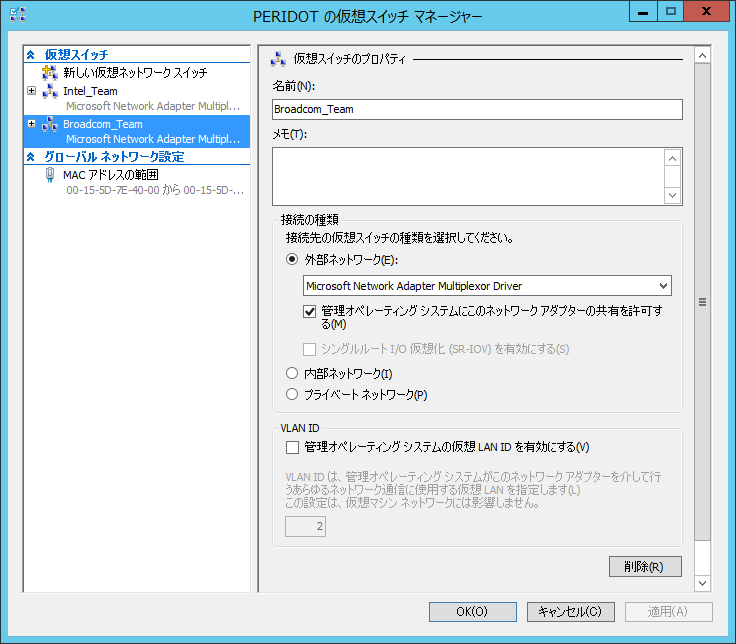Click the 接続先の仮想スイッチの種類を選択してください text

tap(399, 238)
